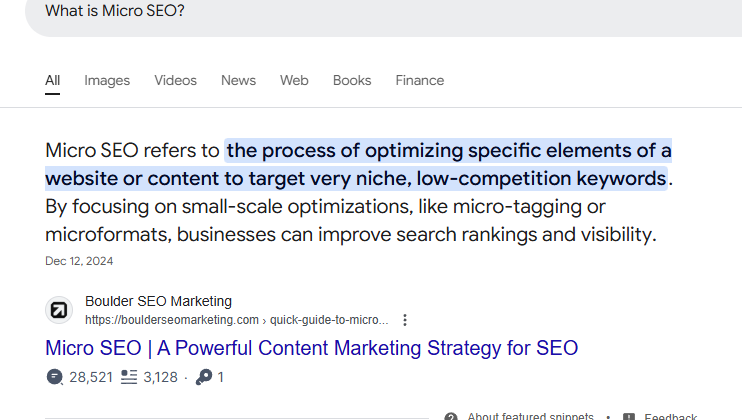Viewport: 742px width, 420px height.
Task: Click the Feedback exclamation icon
Action: click(x=629, y=417)
